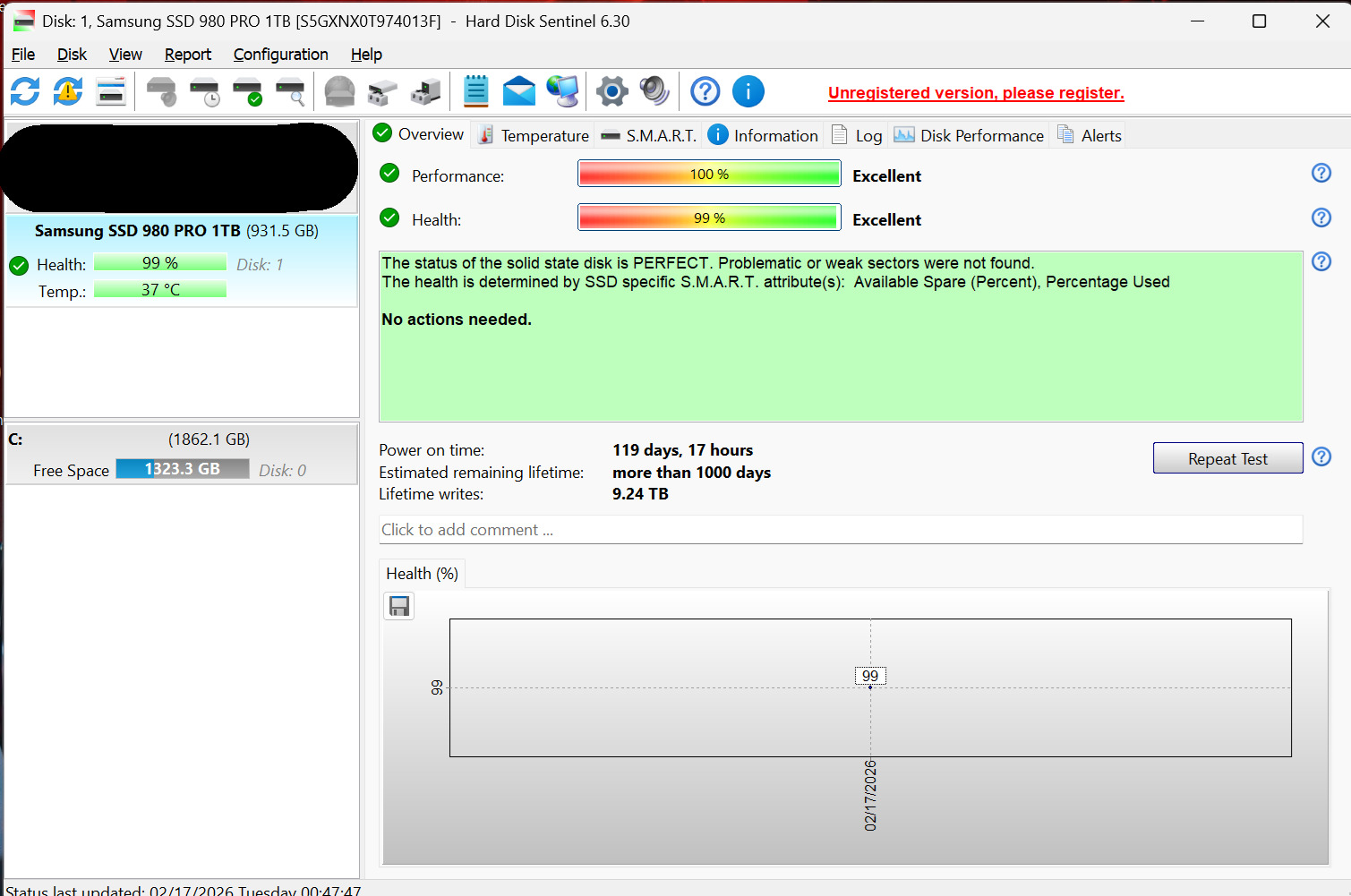Click the refresh icon with yellow warning triangle
Viewport: 1351px width, 896px height.
coord(68,91)
